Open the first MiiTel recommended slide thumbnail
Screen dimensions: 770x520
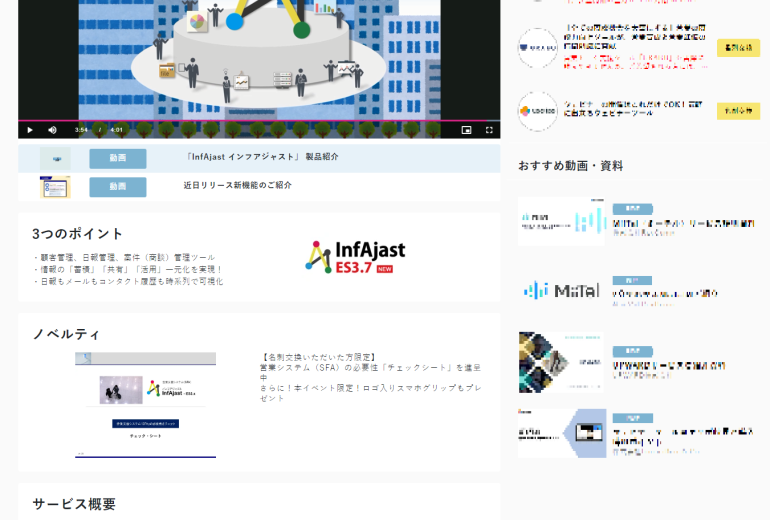(562, 221)
